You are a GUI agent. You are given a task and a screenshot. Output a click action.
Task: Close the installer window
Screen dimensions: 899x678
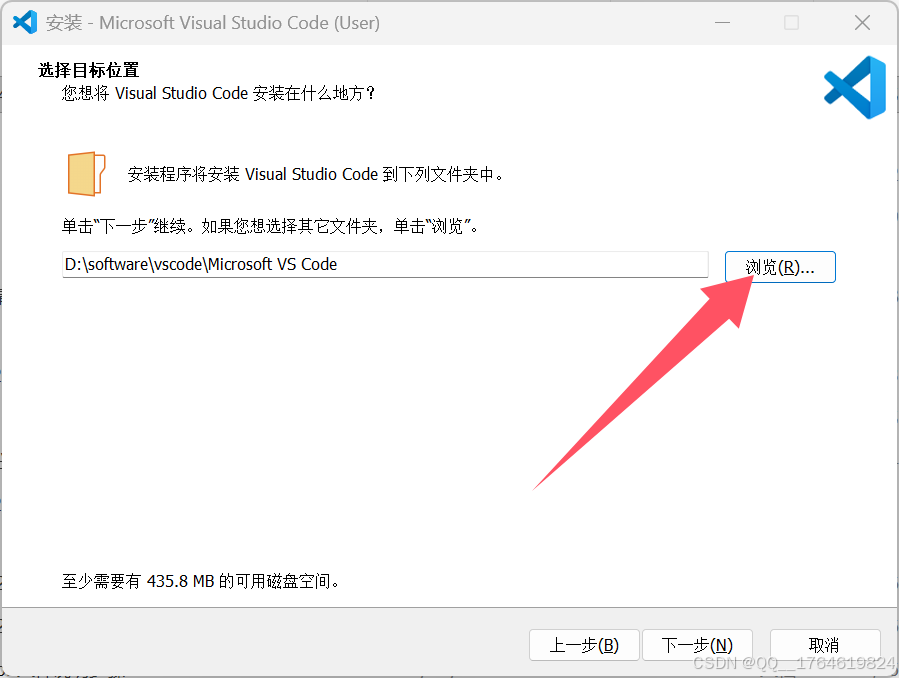click(x=862, y=22)
